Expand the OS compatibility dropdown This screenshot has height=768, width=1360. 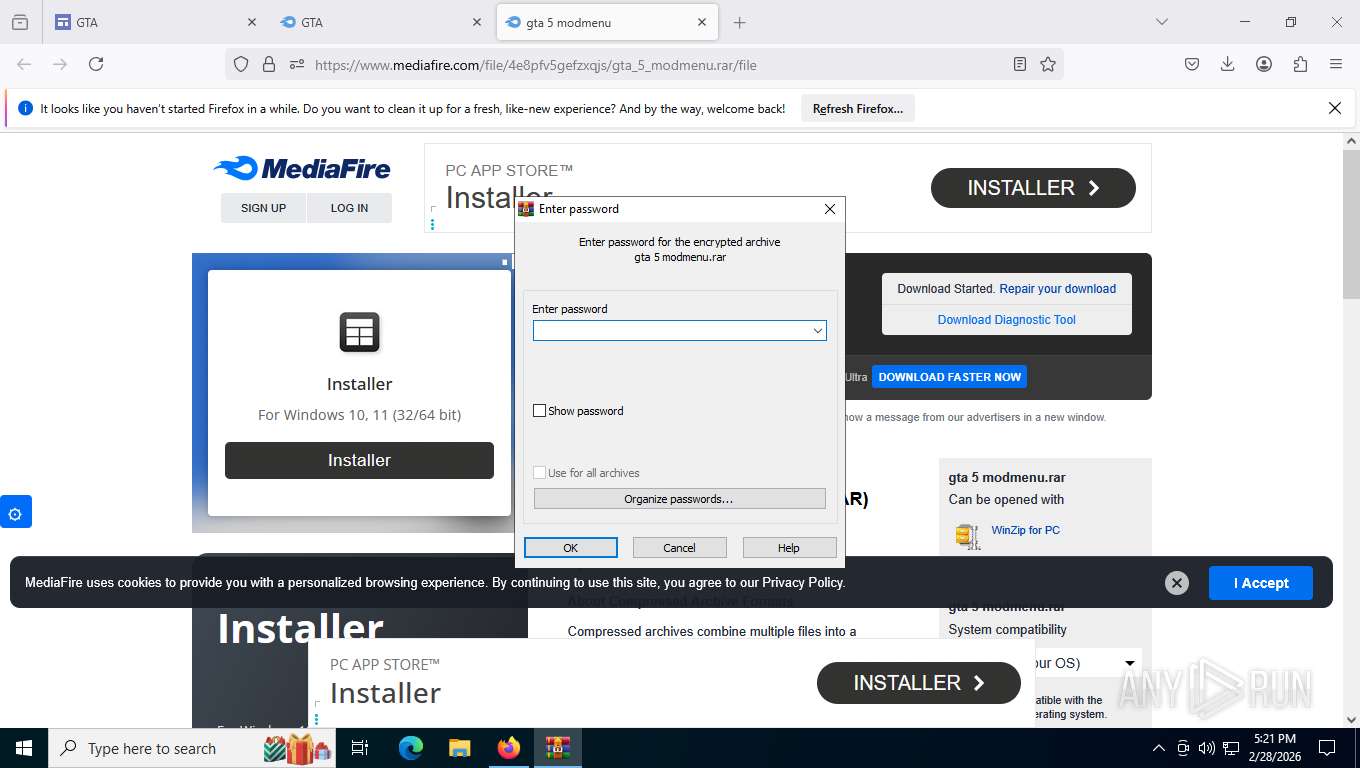coord(1130,663)
